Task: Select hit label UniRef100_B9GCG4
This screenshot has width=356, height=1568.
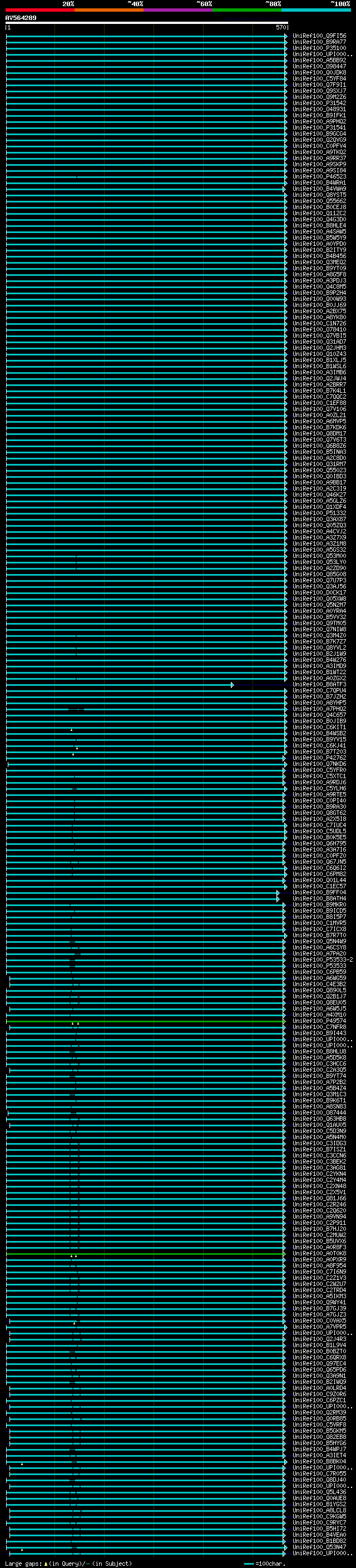Action: point(319,133)
